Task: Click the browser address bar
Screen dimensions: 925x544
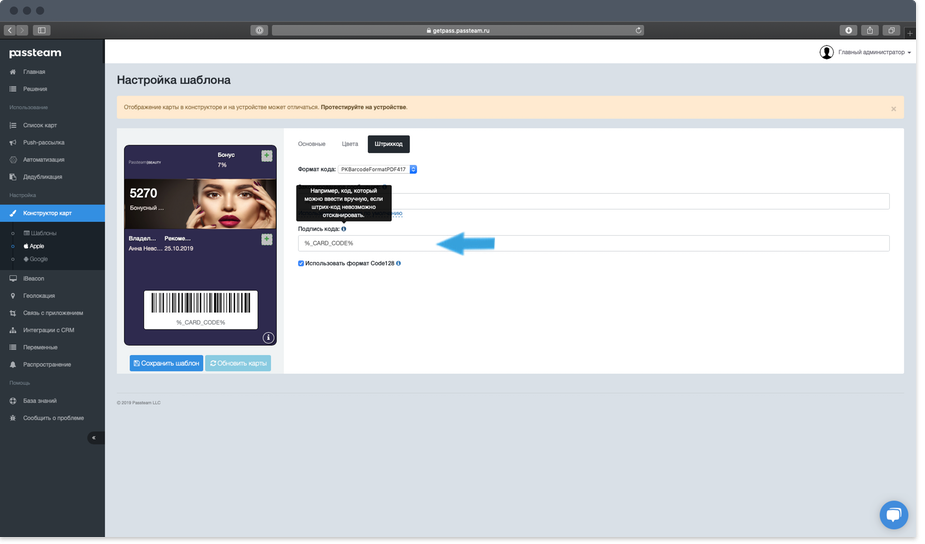Action: 458,31
